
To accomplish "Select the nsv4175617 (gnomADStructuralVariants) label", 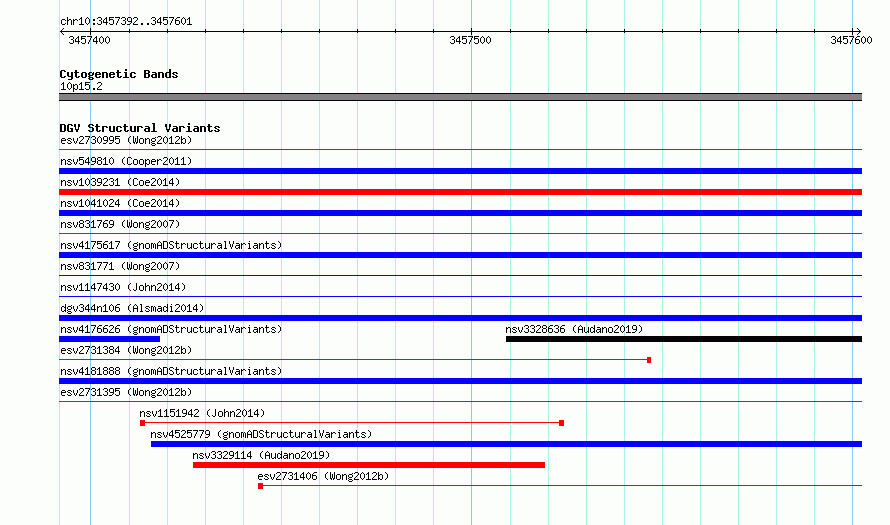I will click(171, 245).
